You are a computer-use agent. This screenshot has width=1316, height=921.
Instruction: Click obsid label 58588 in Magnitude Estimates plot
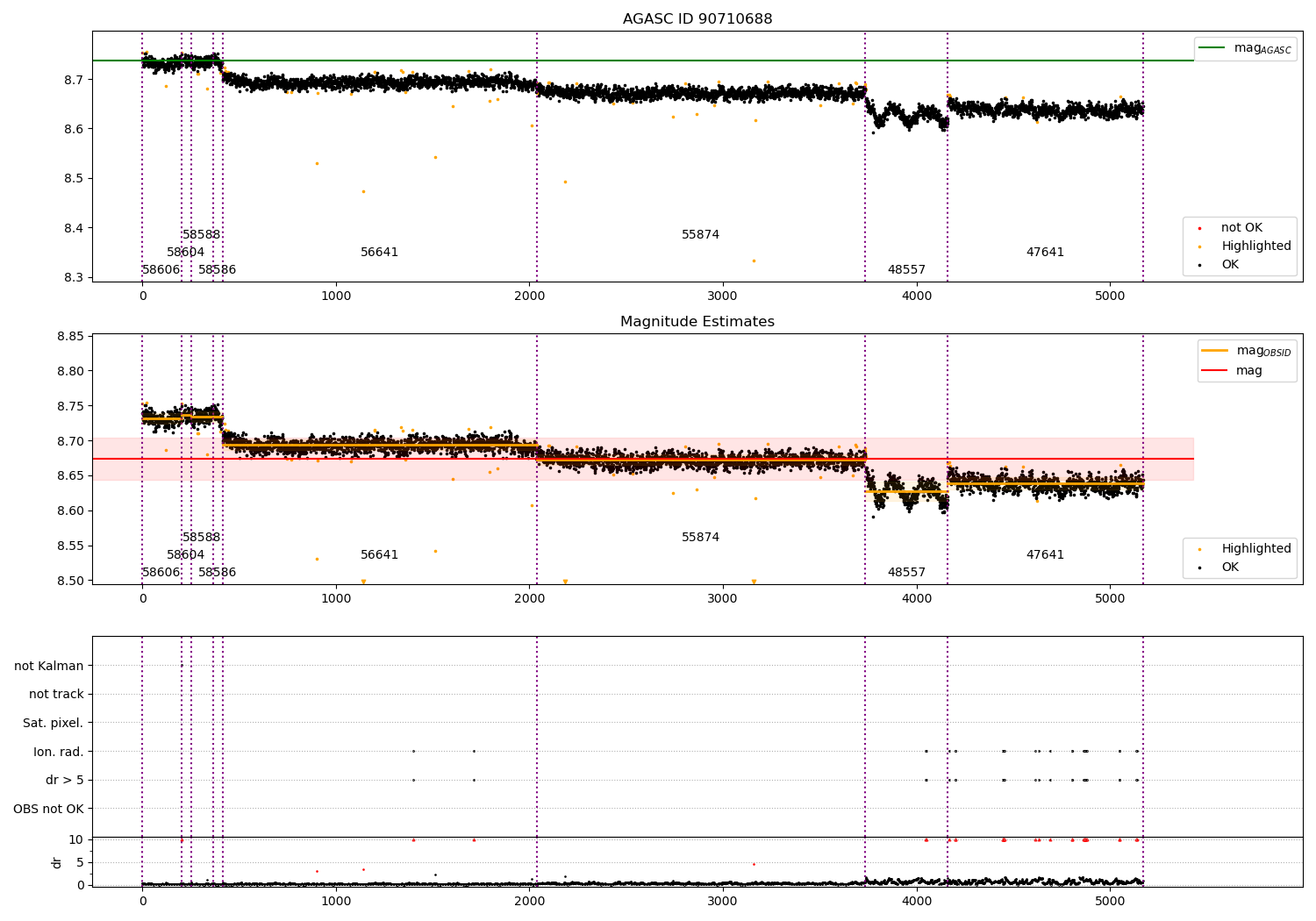pyautogui.click(x=202, y=538)
